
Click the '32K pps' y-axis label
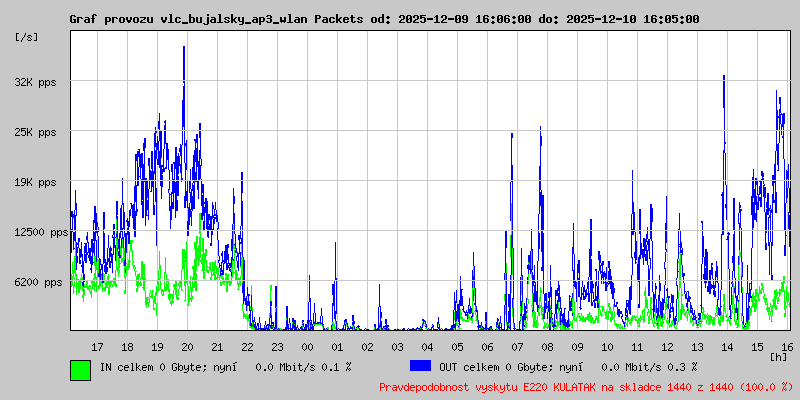pos(36,82)
